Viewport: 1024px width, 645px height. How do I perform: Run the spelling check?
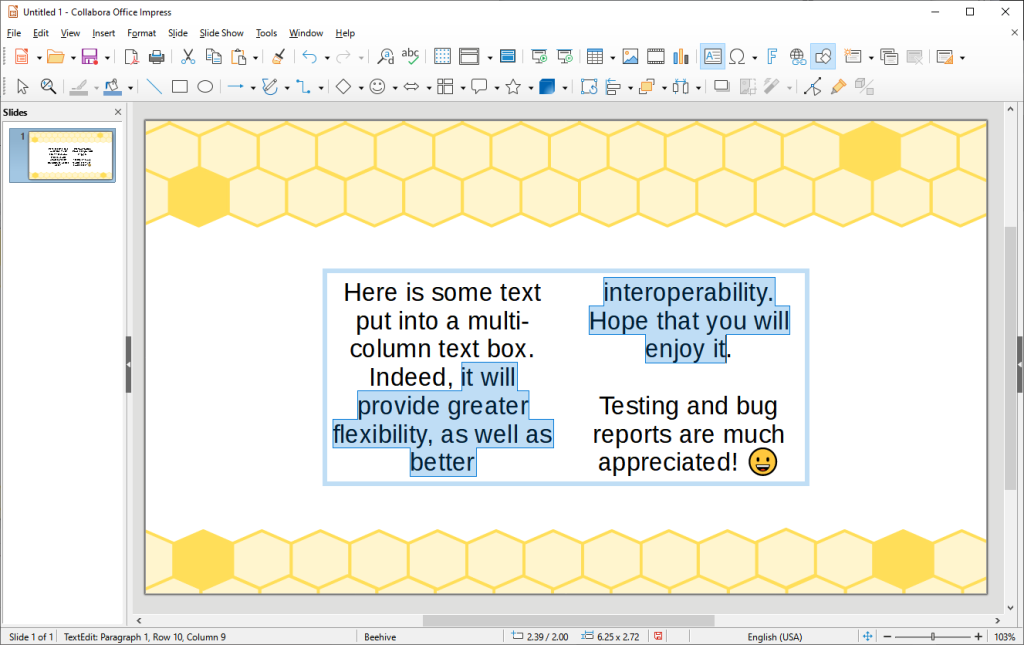point(410,56)
